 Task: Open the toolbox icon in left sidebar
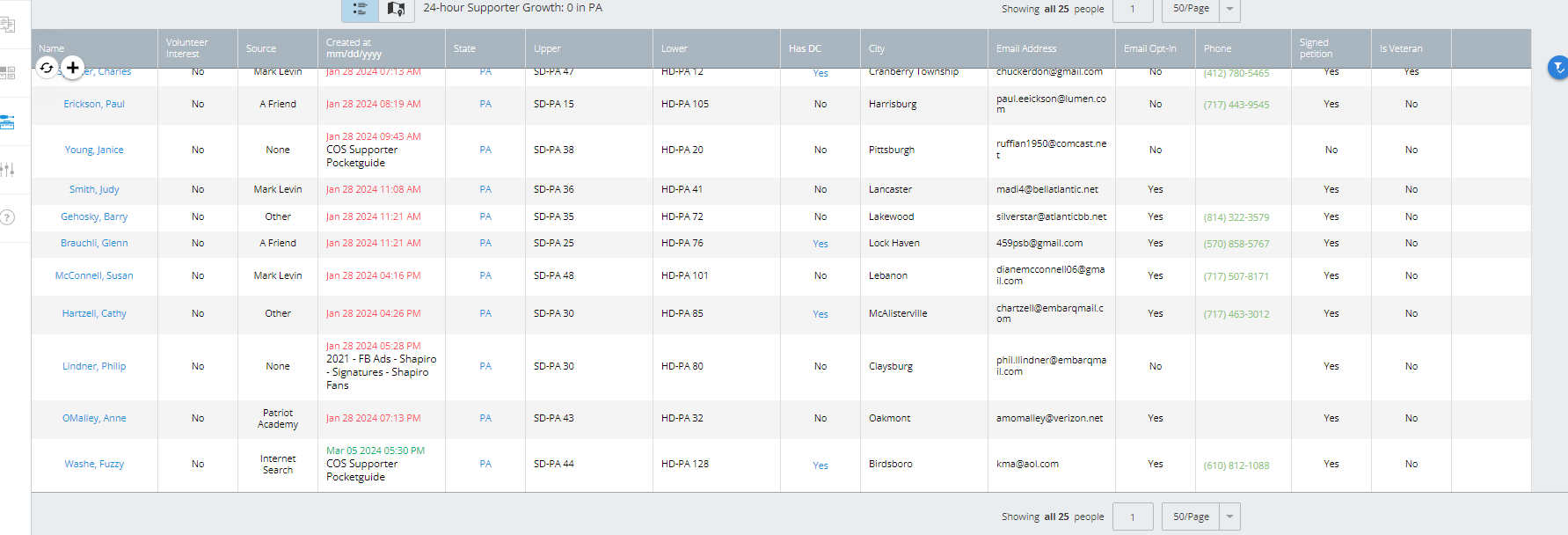(8, 121)
